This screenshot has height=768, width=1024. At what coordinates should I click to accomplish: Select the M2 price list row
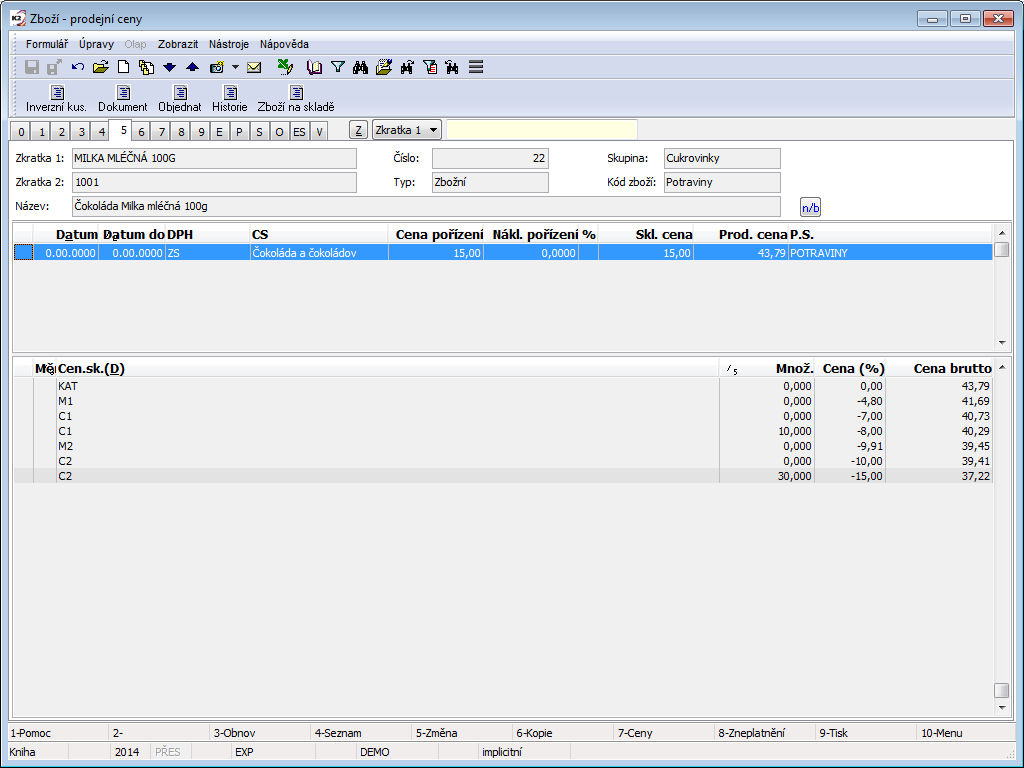coord(66,446)
